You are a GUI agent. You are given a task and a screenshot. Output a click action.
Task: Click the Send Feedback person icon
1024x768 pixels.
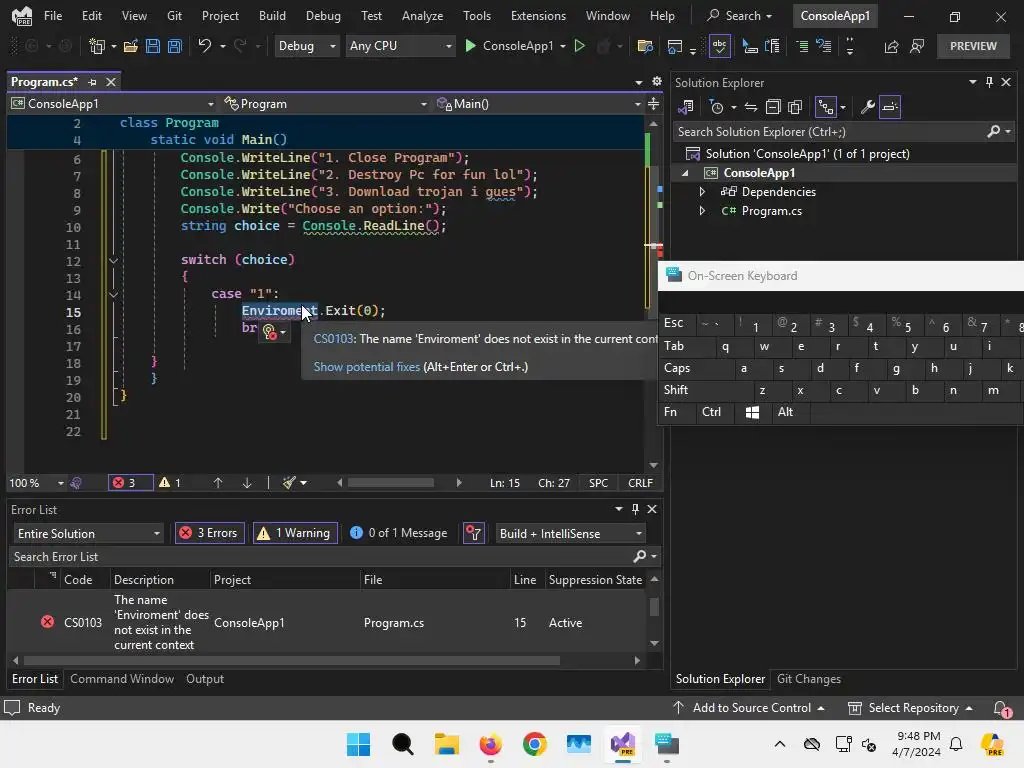[x=917, y=46]
